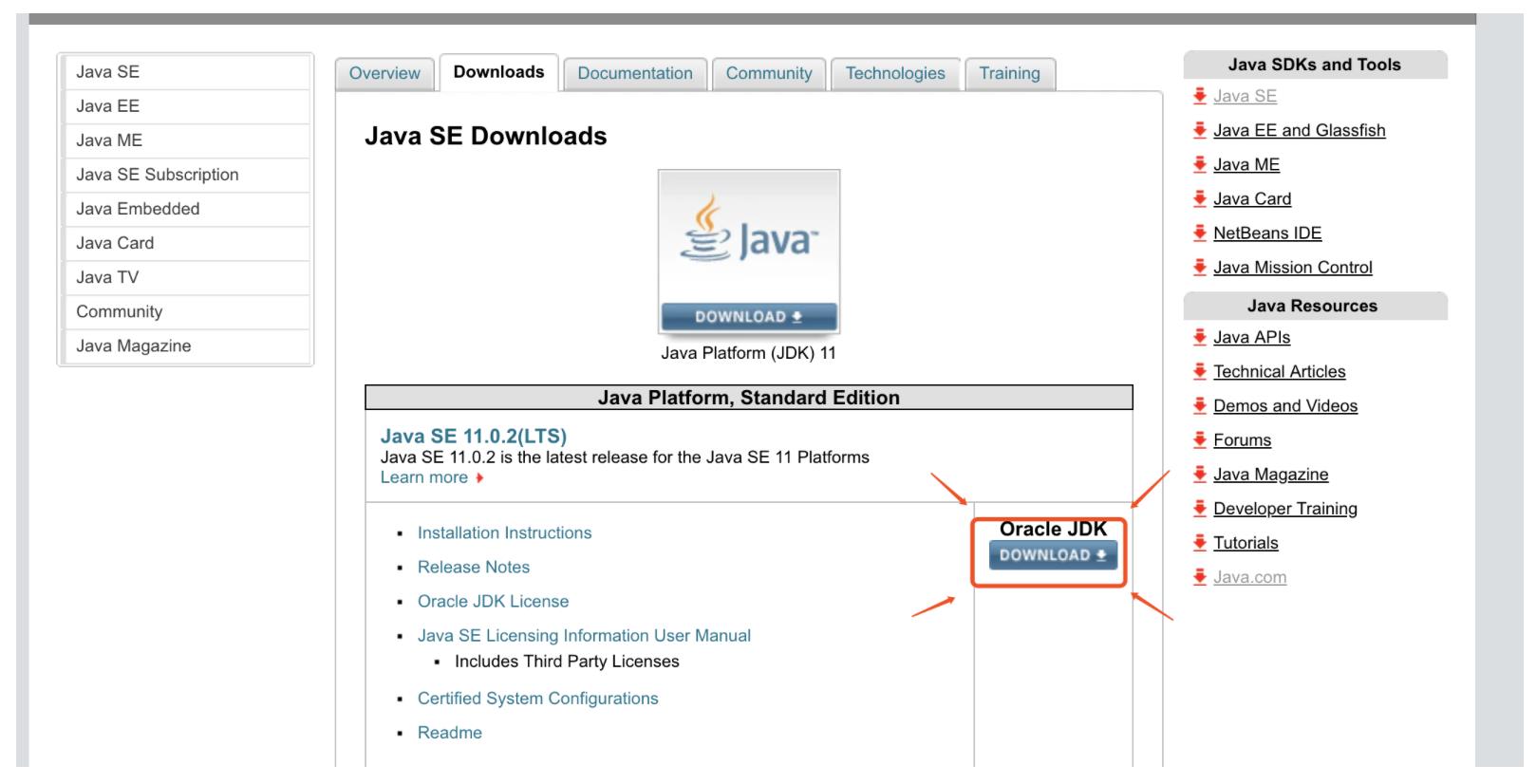Open Java Magazine in left sidebar

tap(187, 345)
